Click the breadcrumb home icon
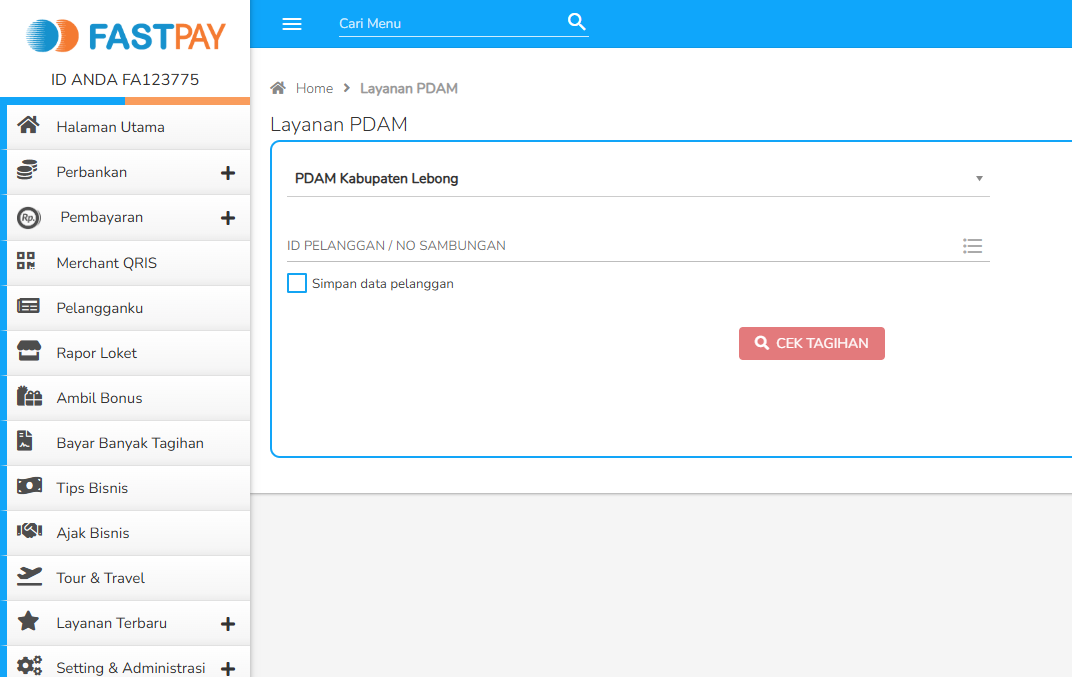Screen dimensions: 1072x677 [x=277, y=87]
